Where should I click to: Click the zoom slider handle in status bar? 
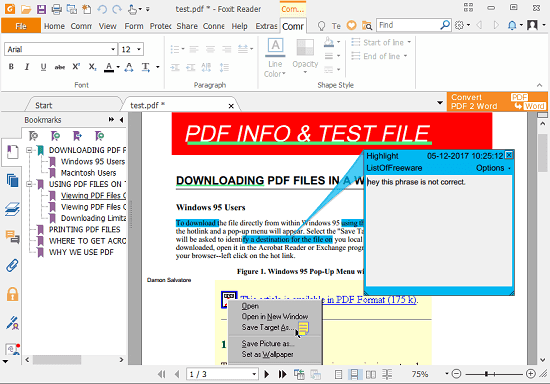tap(487, 374)
